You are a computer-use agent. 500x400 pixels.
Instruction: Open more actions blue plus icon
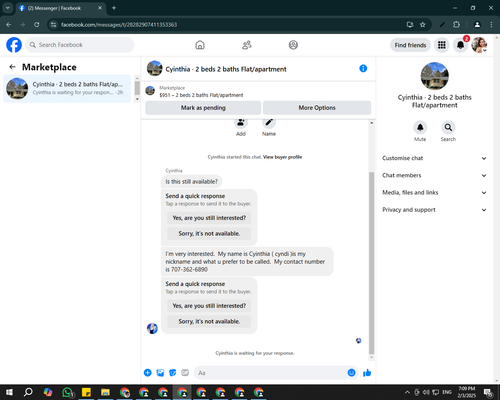coord(148,373)
